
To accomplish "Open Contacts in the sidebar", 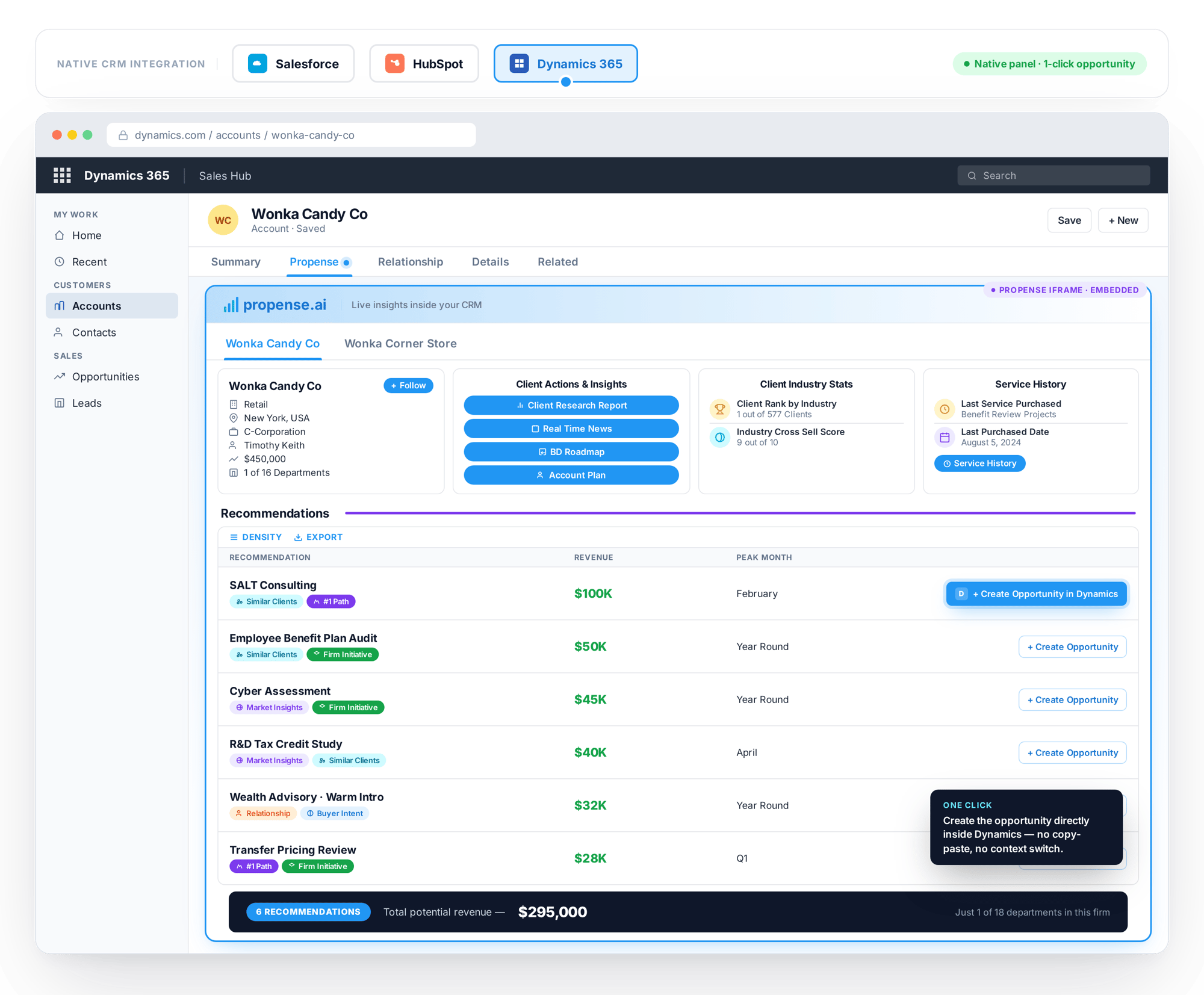I will [112, 332].
